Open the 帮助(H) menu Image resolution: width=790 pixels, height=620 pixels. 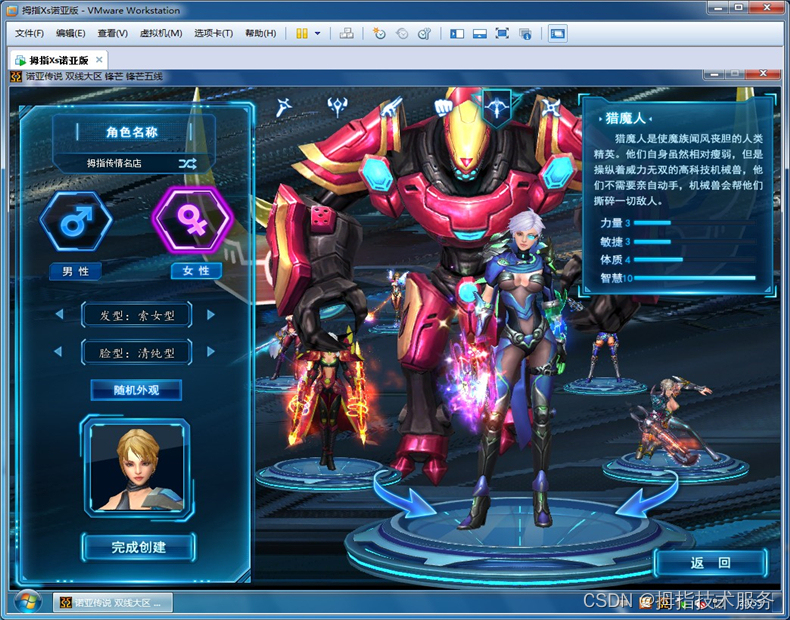click(x=260, y=33)
